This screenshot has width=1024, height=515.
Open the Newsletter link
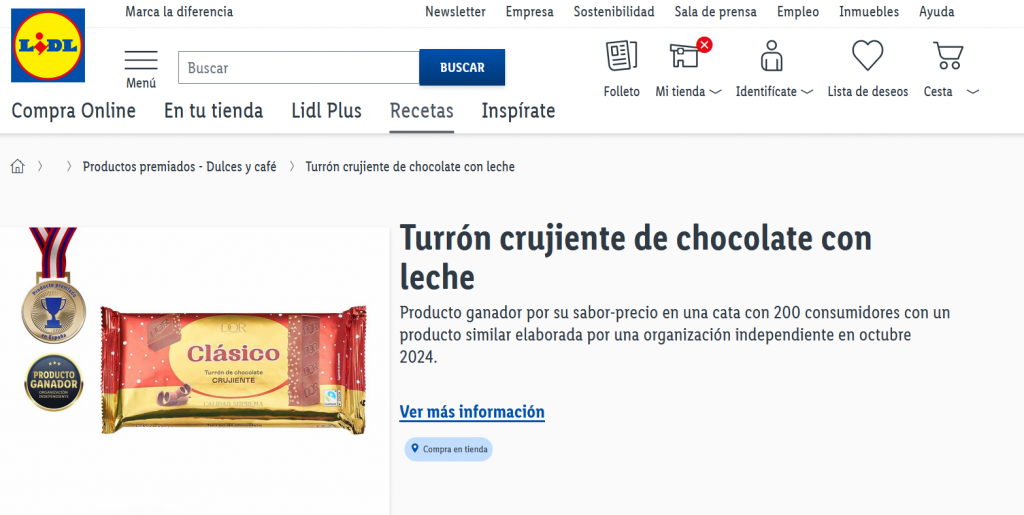coord(455,12)
